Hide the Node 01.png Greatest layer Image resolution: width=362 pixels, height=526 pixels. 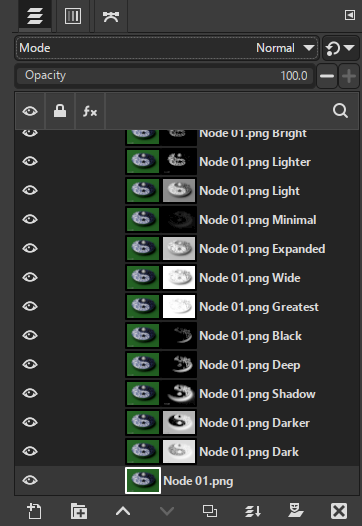[x=30, y=306]
